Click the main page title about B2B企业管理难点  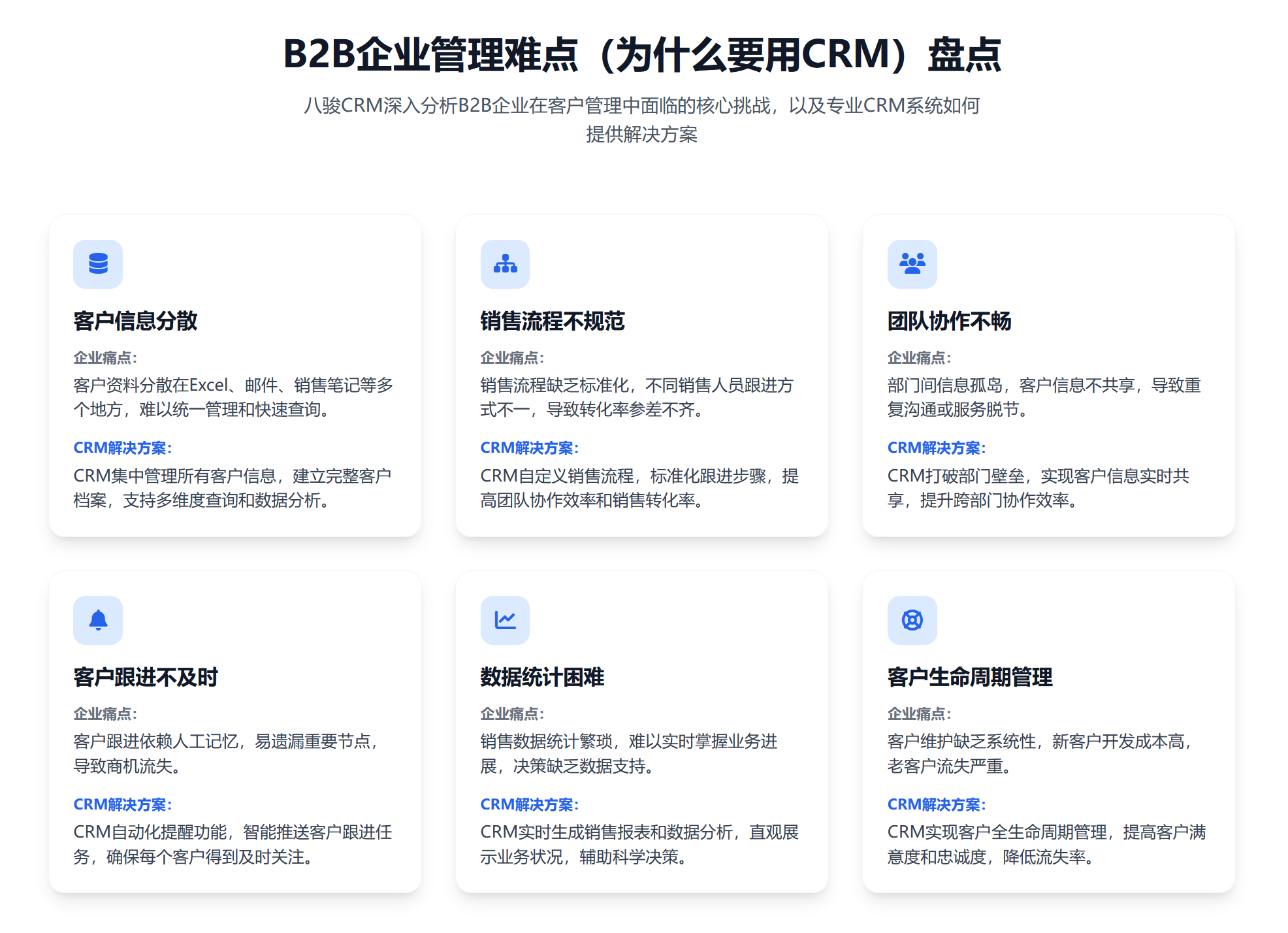(643, 54)
